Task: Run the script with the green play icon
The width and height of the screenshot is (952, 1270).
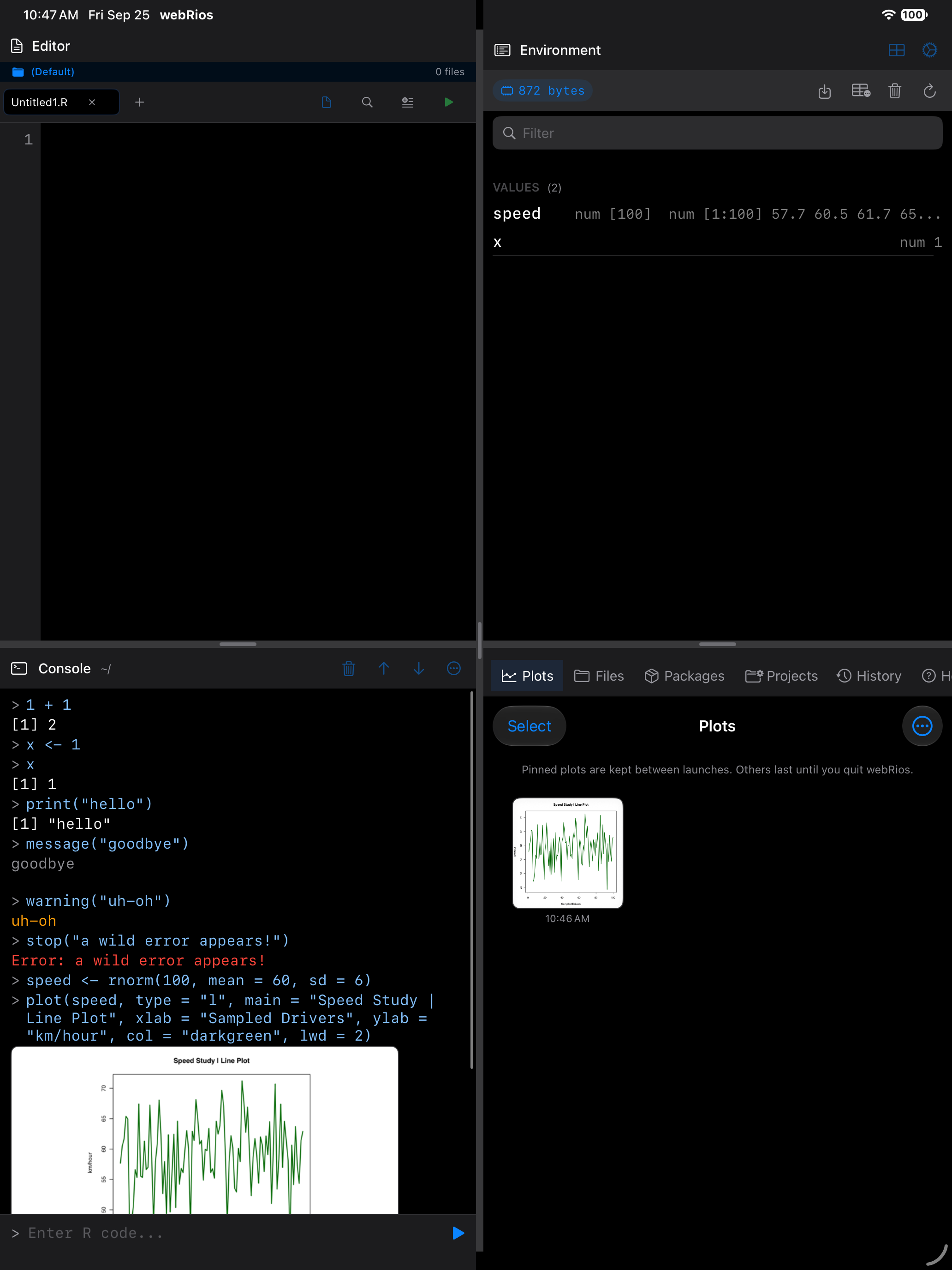Action: coord(449,102)
